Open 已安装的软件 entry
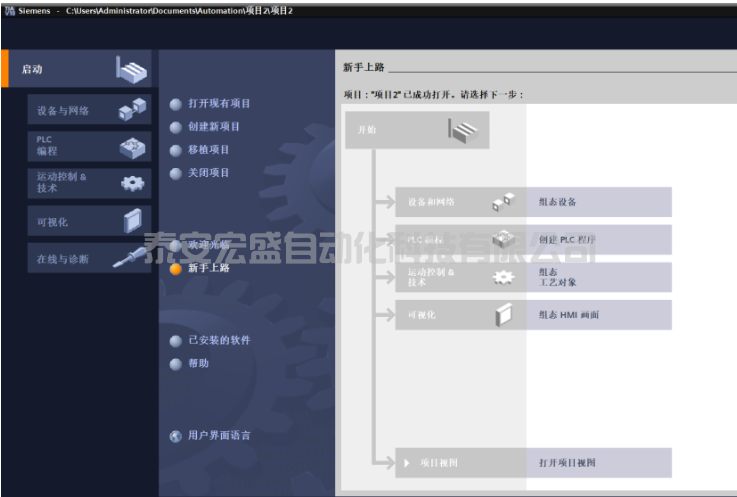The height and width of the screenshot is (497, 737). (x=218, y=340)
